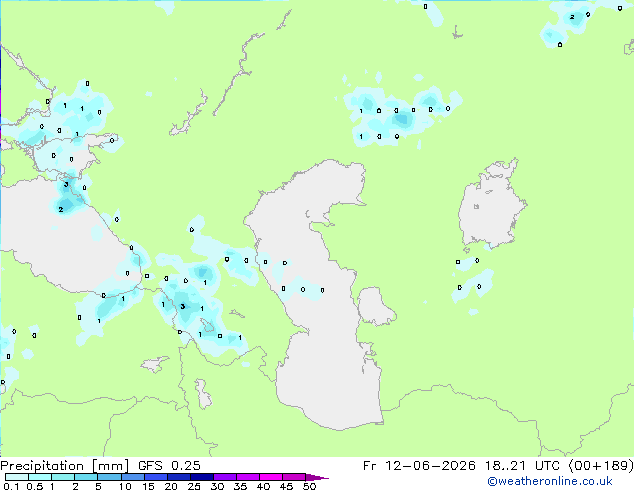Choose the 25–30 mm navy legend segment
The width and height of the screenshot is (634, 490).
pos(201,477)
